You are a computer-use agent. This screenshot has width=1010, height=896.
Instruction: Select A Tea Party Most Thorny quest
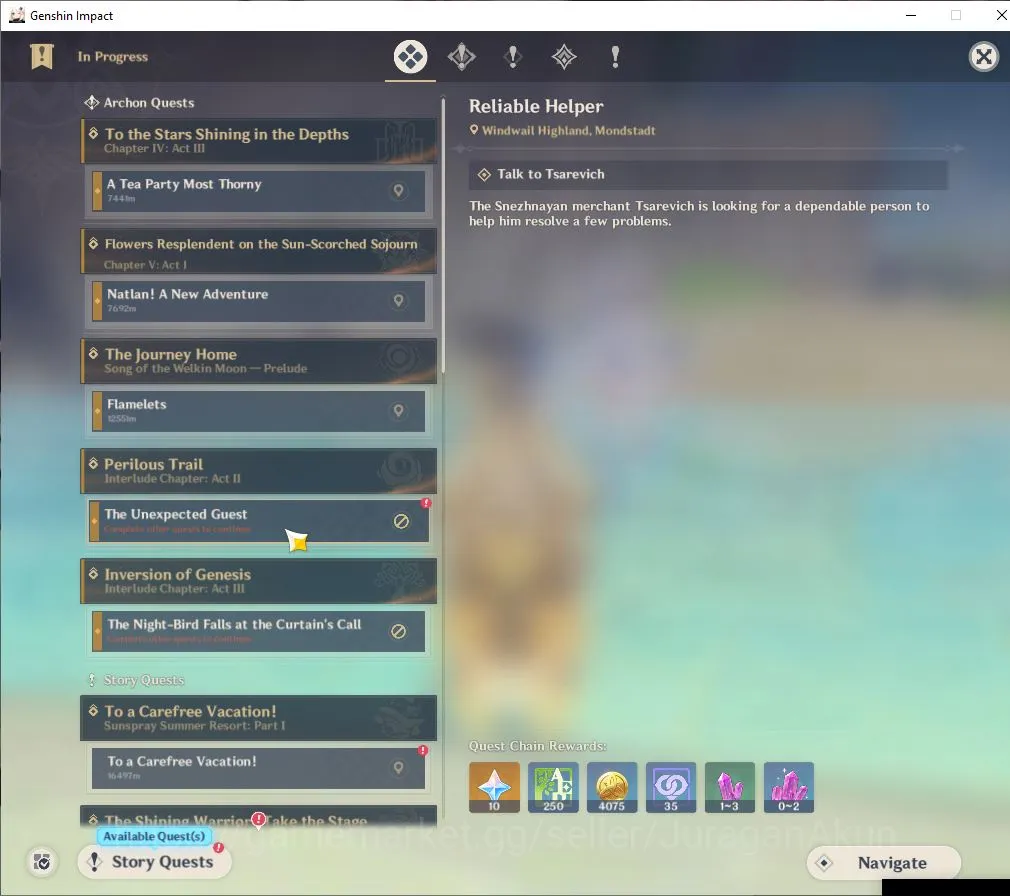click(x=259, y=191)
